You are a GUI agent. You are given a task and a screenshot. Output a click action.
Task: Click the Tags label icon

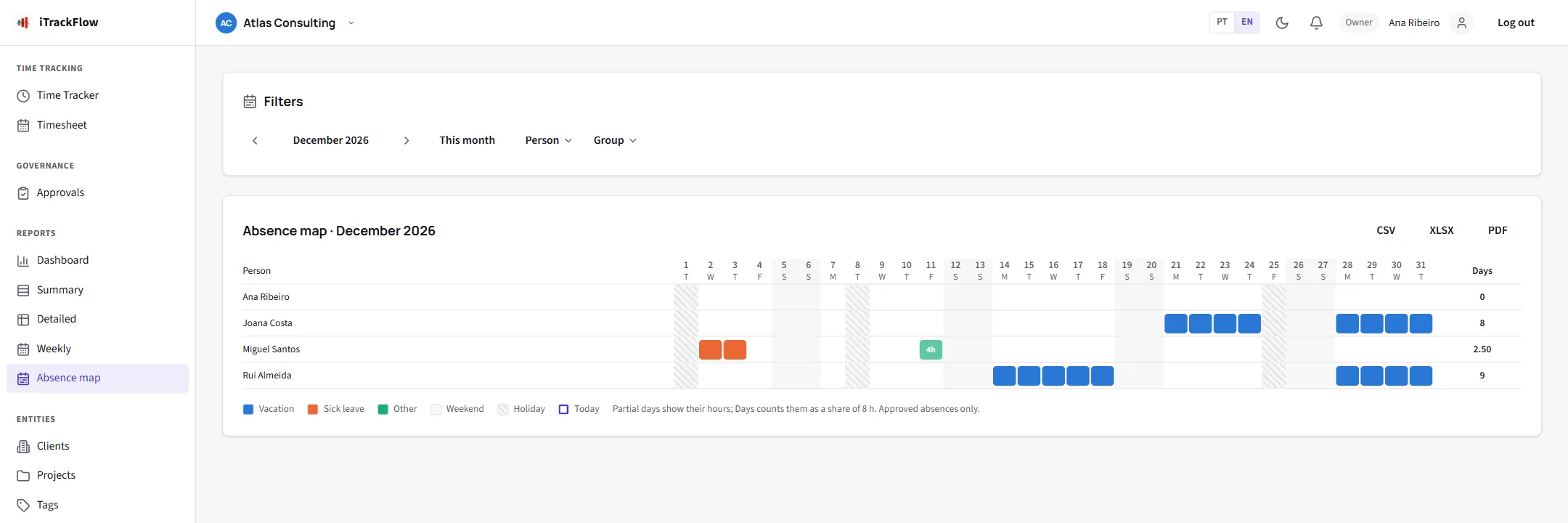coord(23,505)
